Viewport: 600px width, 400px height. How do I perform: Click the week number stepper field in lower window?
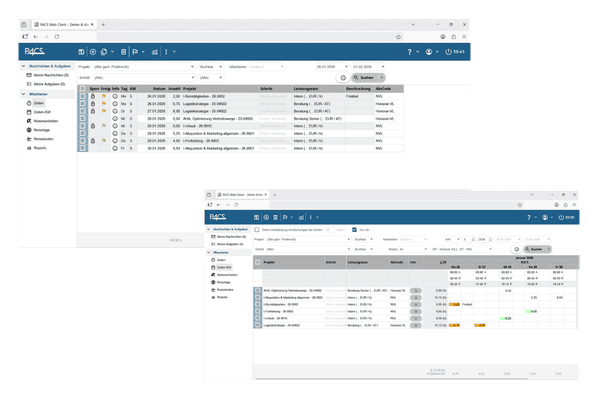coord(469,239)
